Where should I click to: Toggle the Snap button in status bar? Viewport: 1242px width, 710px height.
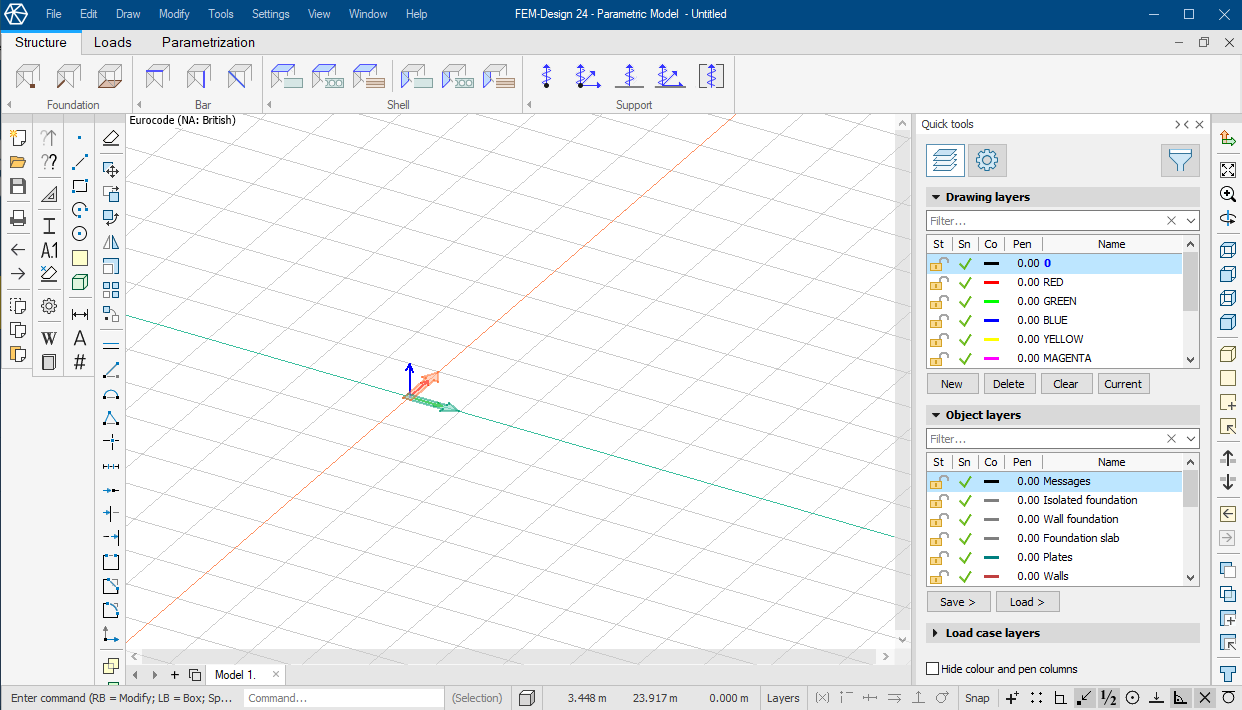pyautogui.click(x=977, y=698)
